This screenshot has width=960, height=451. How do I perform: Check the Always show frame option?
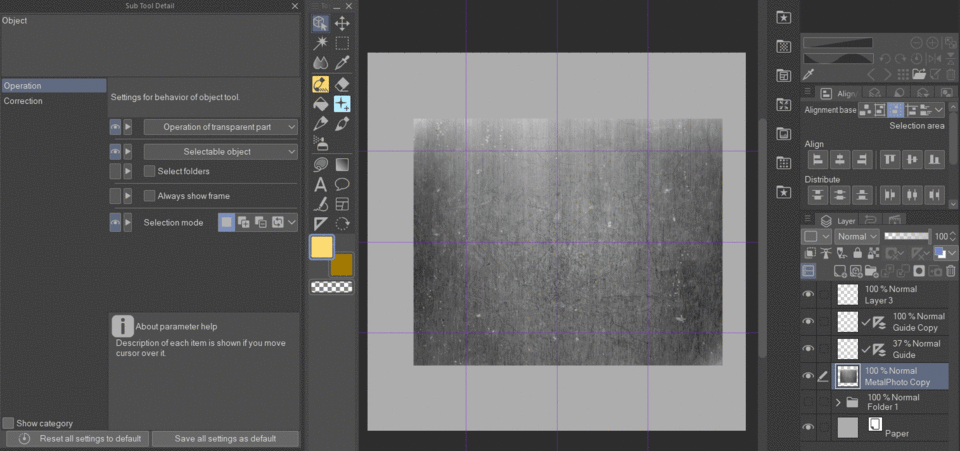coord(150,196)
